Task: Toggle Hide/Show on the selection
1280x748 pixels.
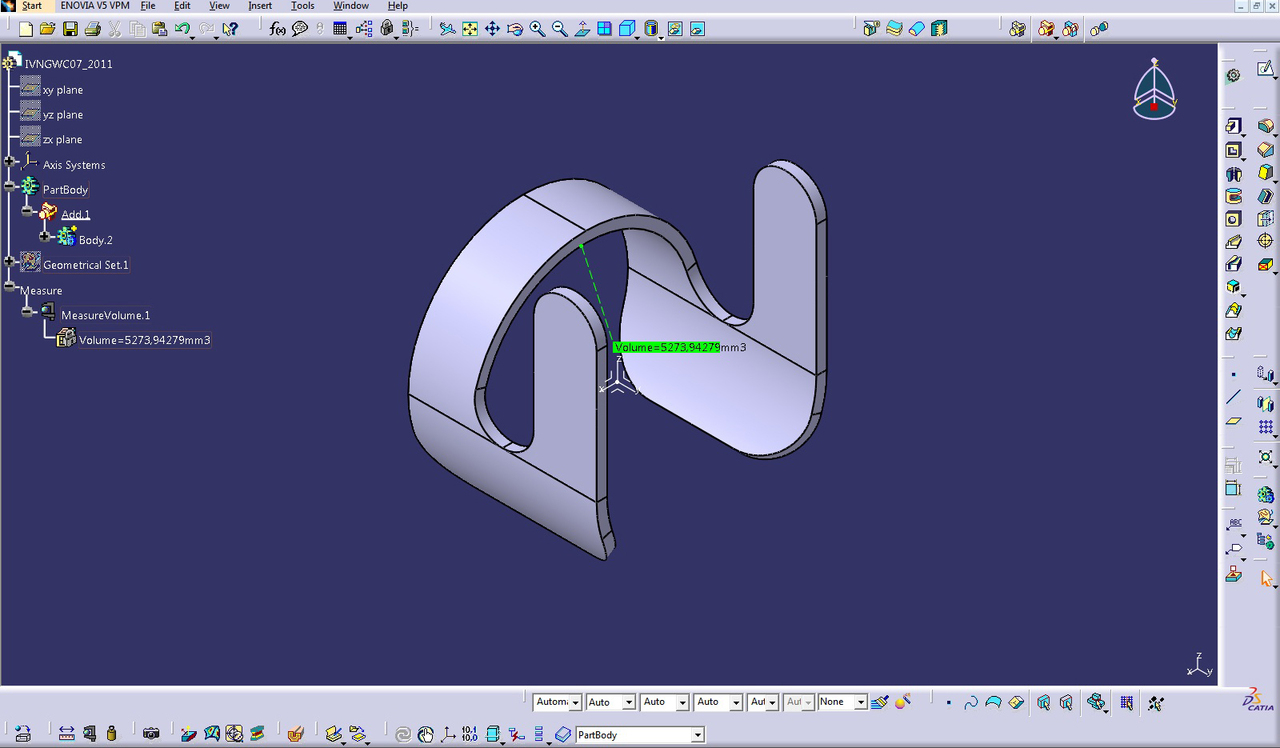Action: coord(675,29)
